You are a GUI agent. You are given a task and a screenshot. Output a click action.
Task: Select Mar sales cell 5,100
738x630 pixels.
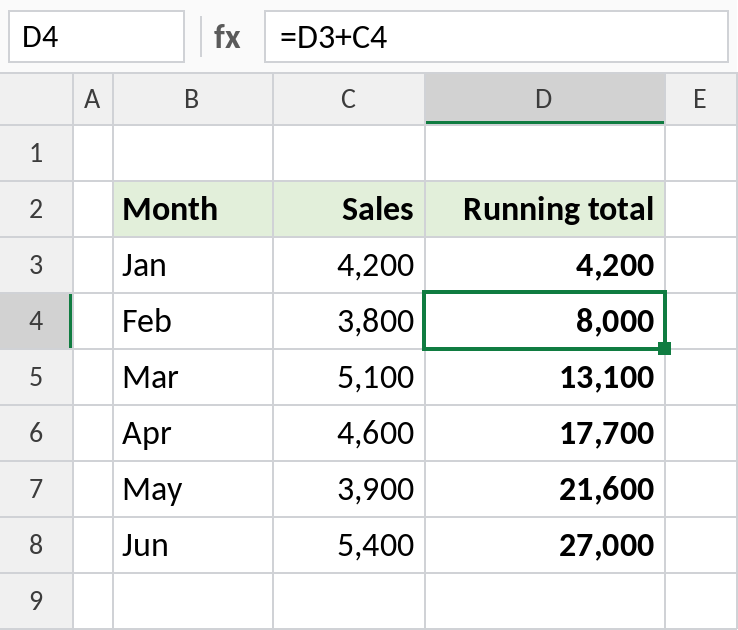coord(349,377)
